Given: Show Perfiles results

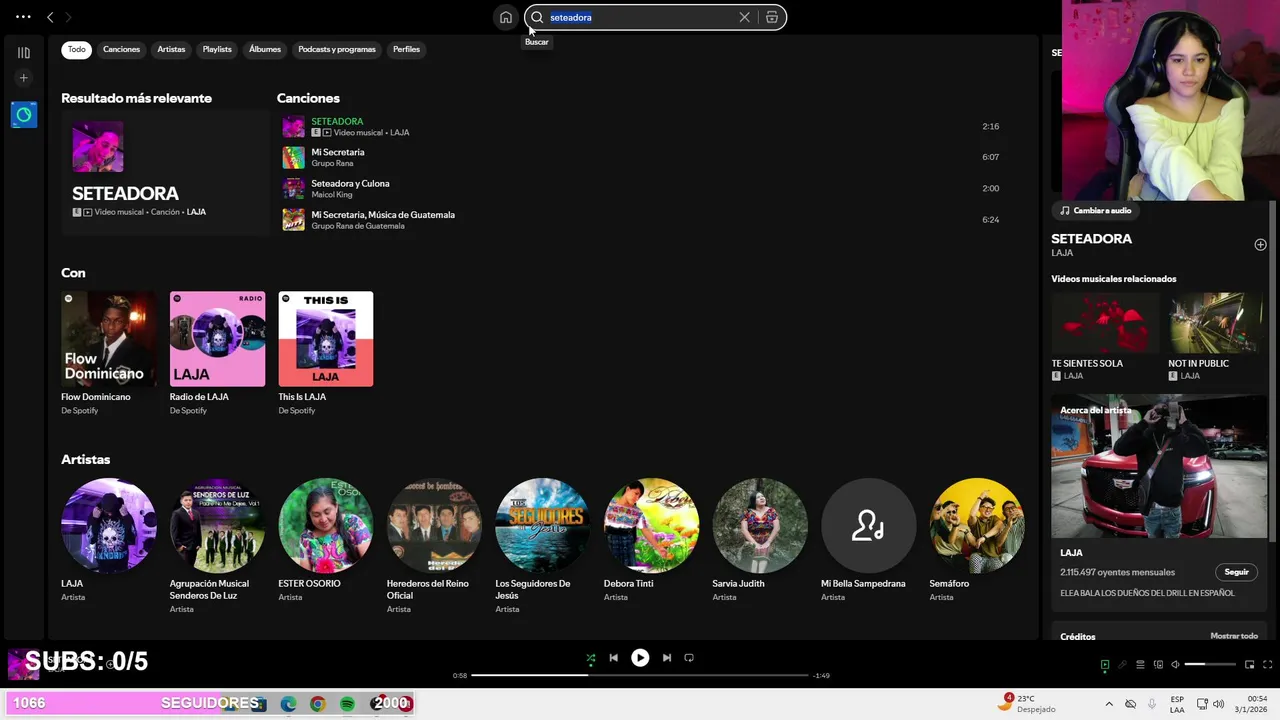Looking at the screenshot, I should 406,49.
